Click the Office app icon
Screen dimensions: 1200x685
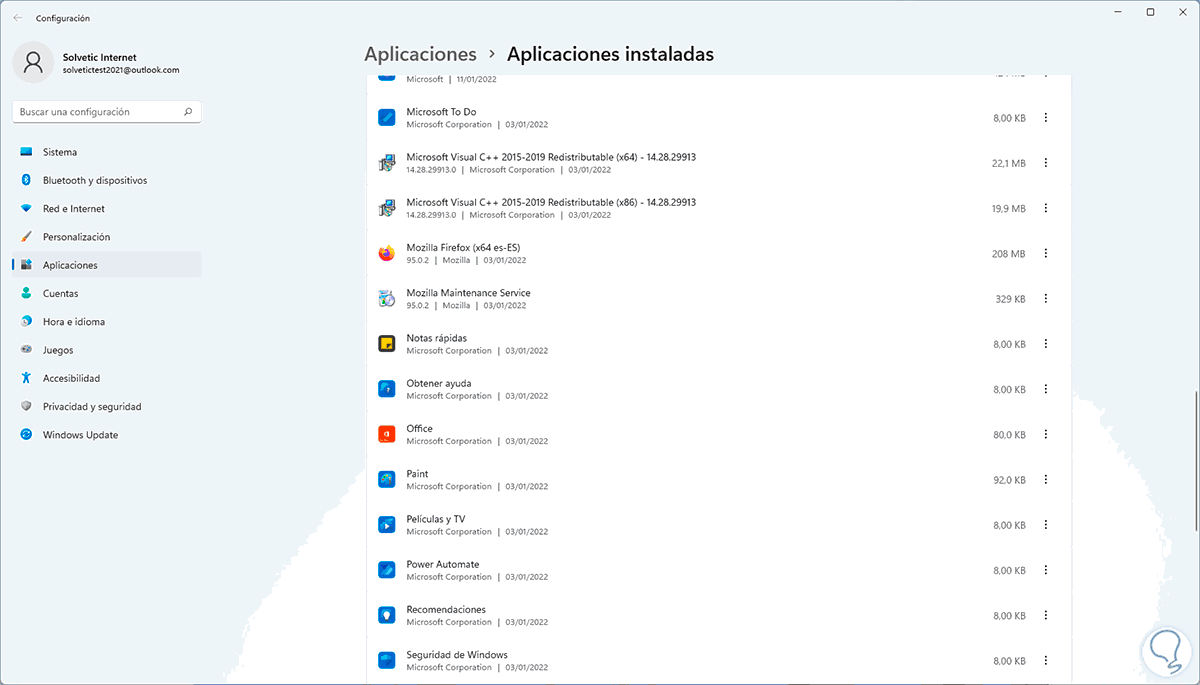(387, 434)
